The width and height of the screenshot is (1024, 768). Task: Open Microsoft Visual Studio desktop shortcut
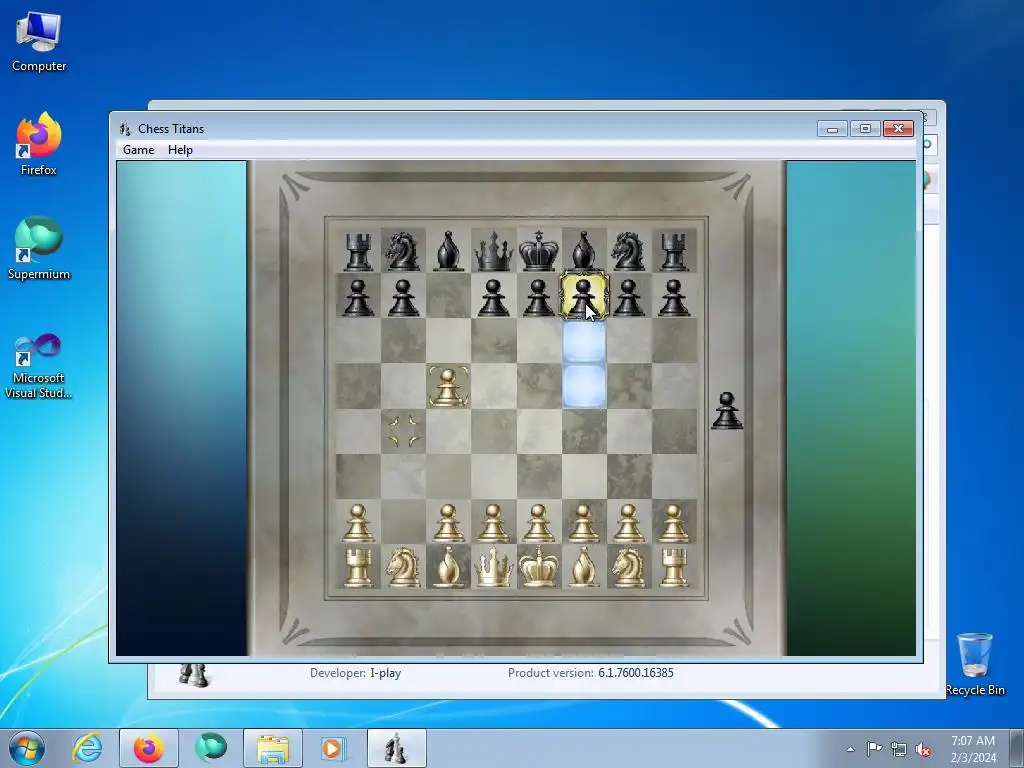pyautogui.click(x=39, y=366)
